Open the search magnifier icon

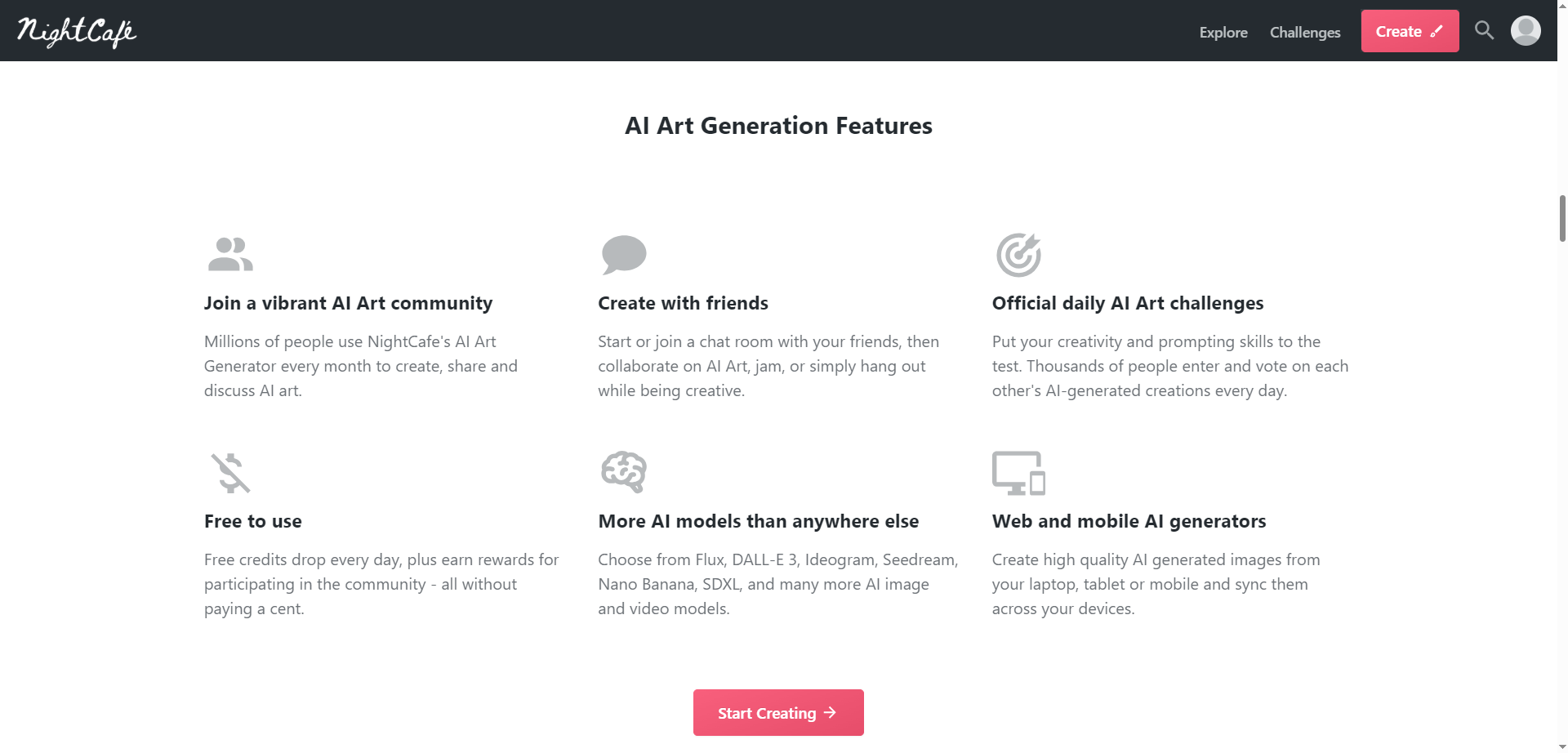pos(1484,31)
